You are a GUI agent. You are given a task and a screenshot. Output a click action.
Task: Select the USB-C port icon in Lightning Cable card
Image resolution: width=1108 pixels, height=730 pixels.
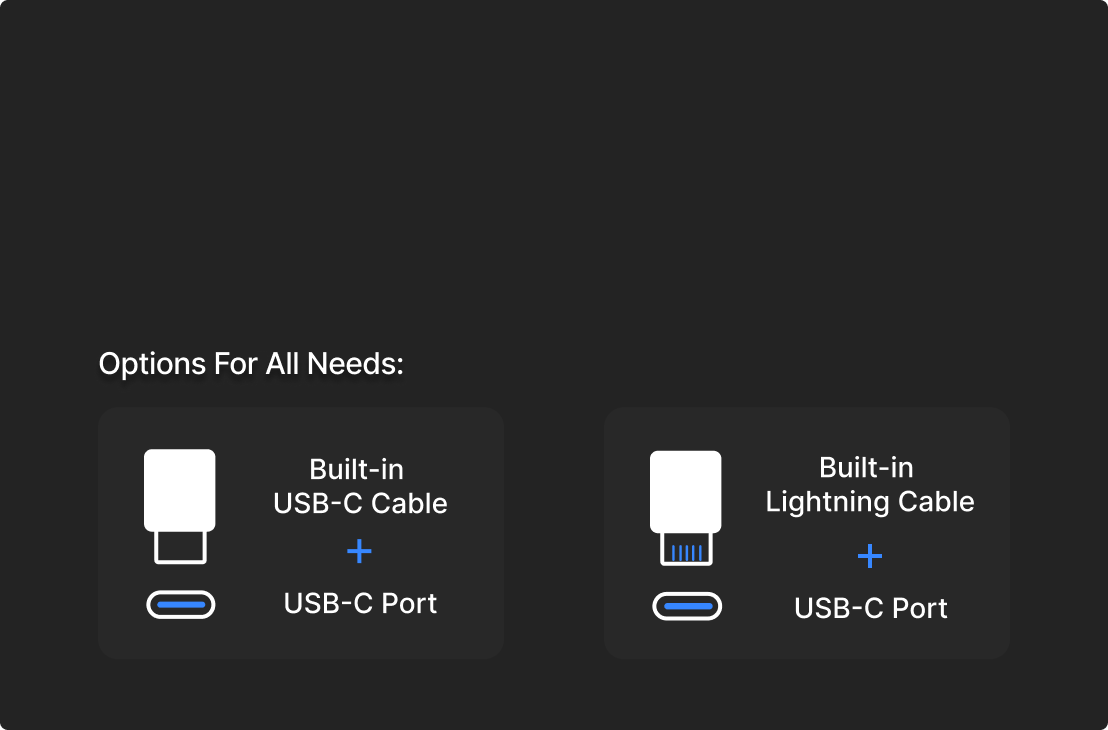[x=687, y=607]
